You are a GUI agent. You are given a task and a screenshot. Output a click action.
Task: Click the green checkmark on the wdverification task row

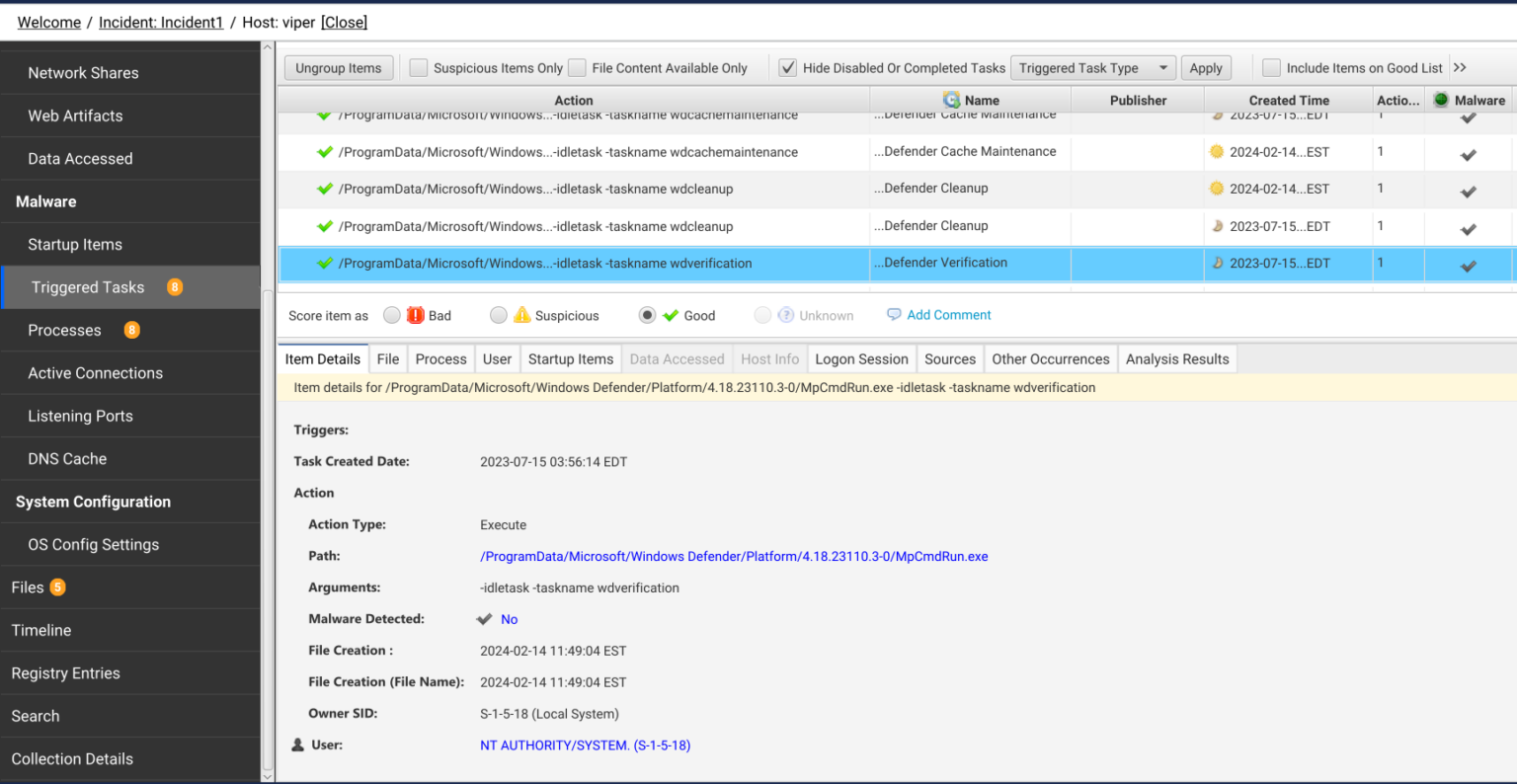(x=325, y=263)
